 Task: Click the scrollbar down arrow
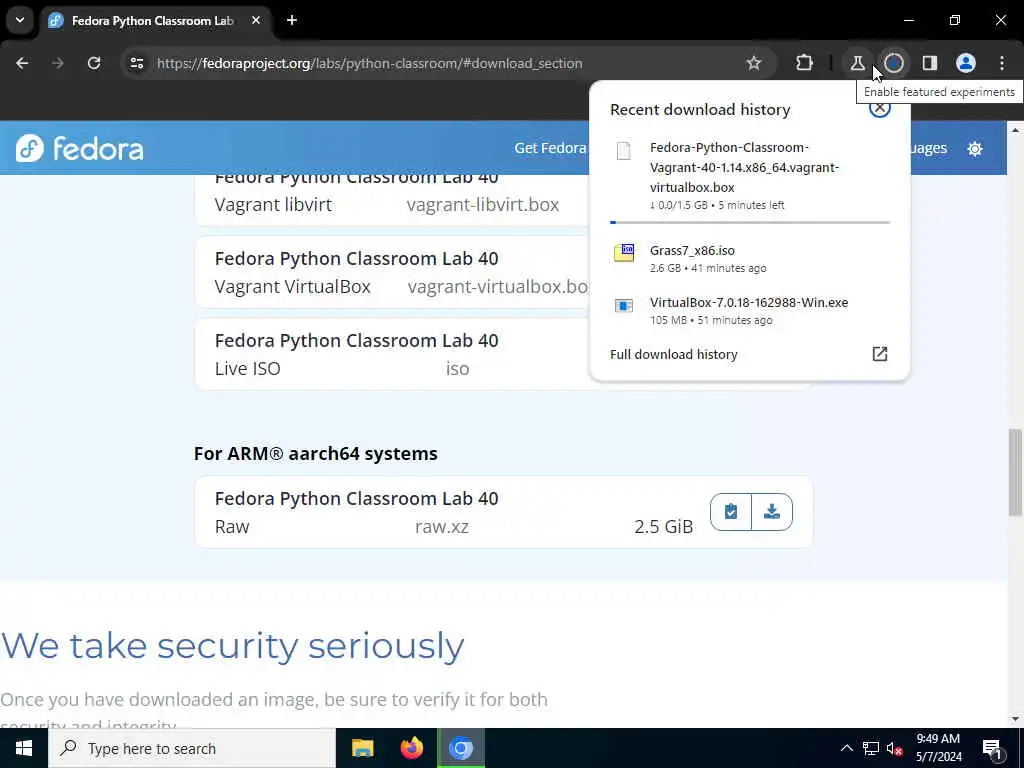(x=1015, y=720)
